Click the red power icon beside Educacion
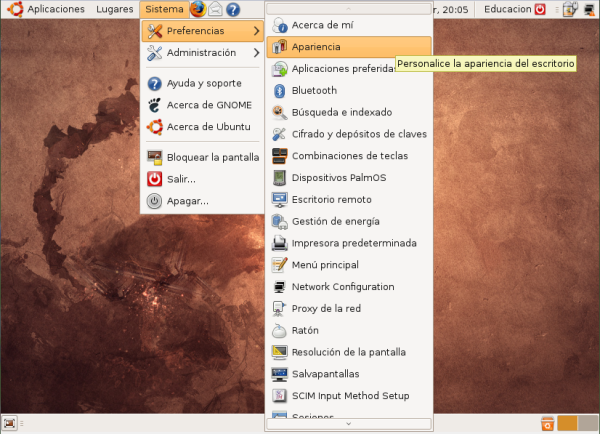The height and width of the screenshot is (434, 600). (541, 9)
